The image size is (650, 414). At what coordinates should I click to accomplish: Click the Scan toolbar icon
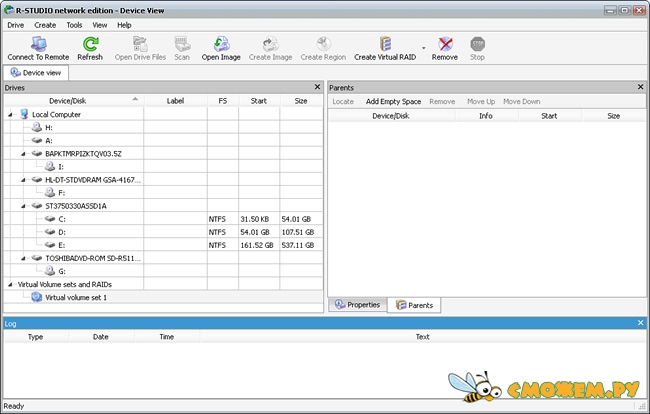[x=182, y=44]
